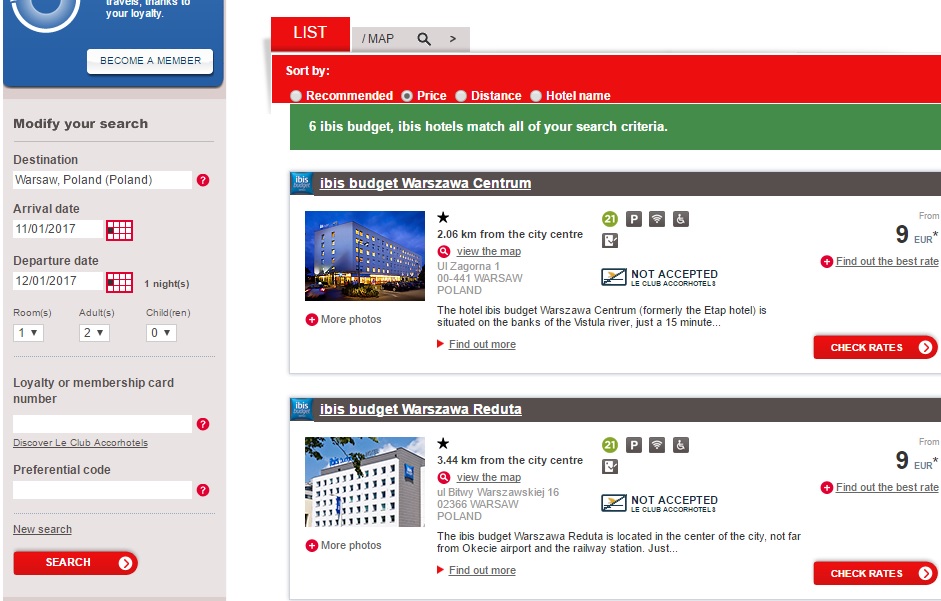The height and width of the screenshot is (601, 941).
Task: Click the magnifier search icon in the tab bar
Action: pyautogui.click(x=424, y=39)
